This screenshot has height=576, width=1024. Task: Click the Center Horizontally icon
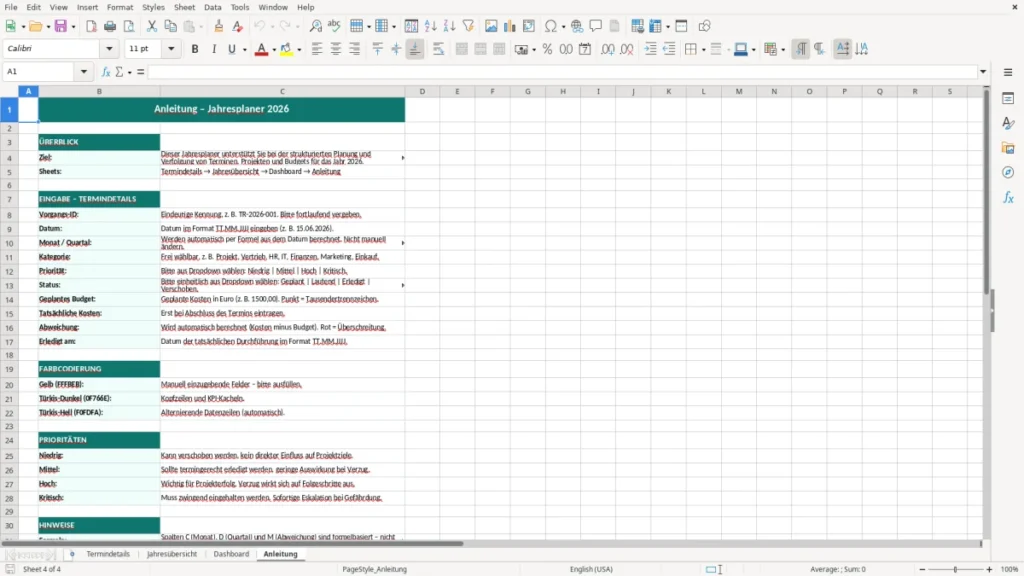[x=336, y=49]
